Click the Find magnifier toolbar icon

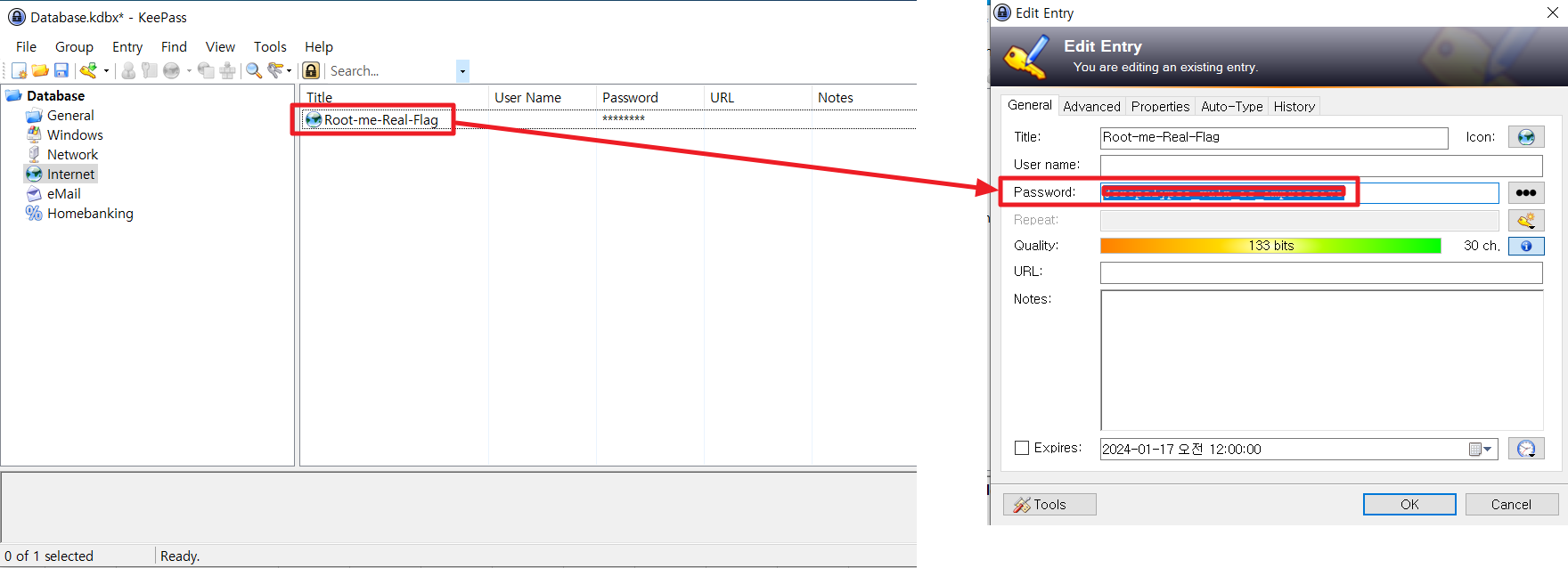coord(254,70)
